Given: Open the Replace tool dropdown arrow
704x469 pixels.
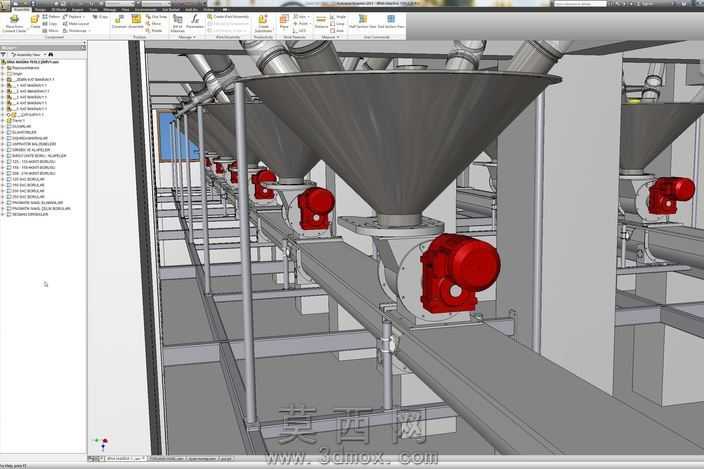Looking at the screenshot, I should pos(84,17).
